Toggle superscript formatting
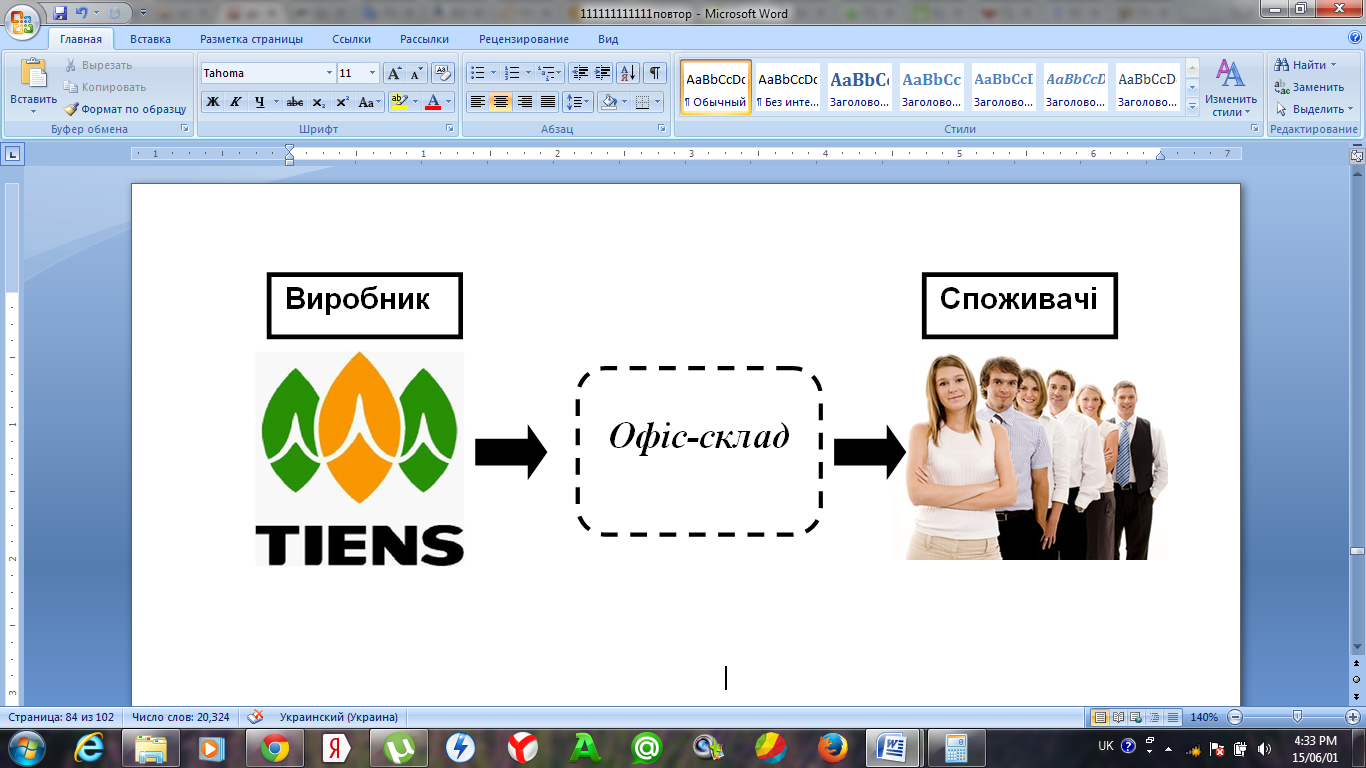Screen dimensions: 1366x768 pyautogui.click(x=342, y=102)
